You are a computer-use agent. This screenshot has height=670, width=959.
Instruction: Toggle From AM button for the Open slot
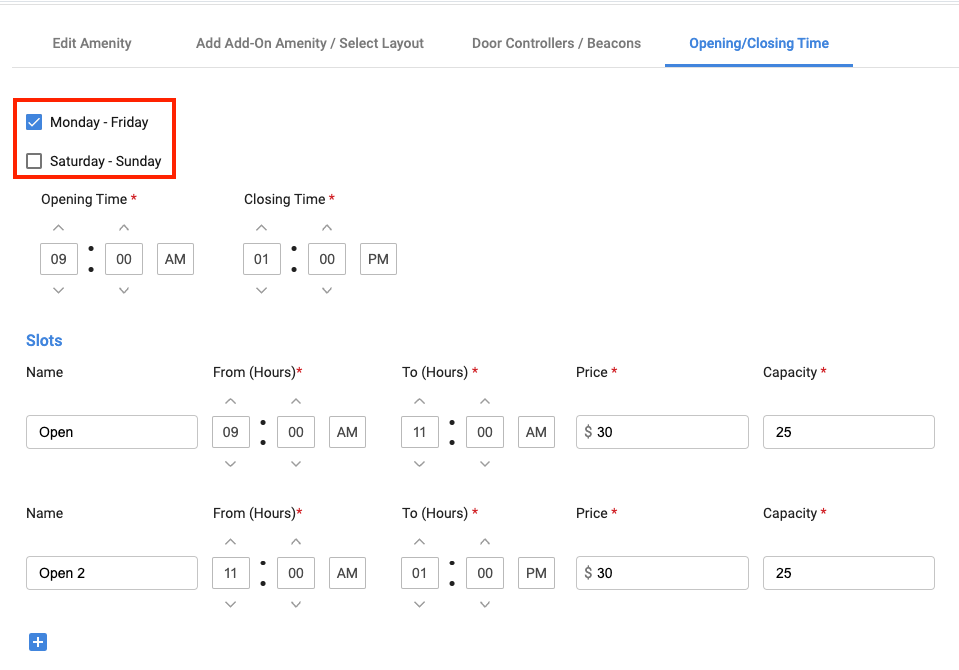click(x=347, y=432)
